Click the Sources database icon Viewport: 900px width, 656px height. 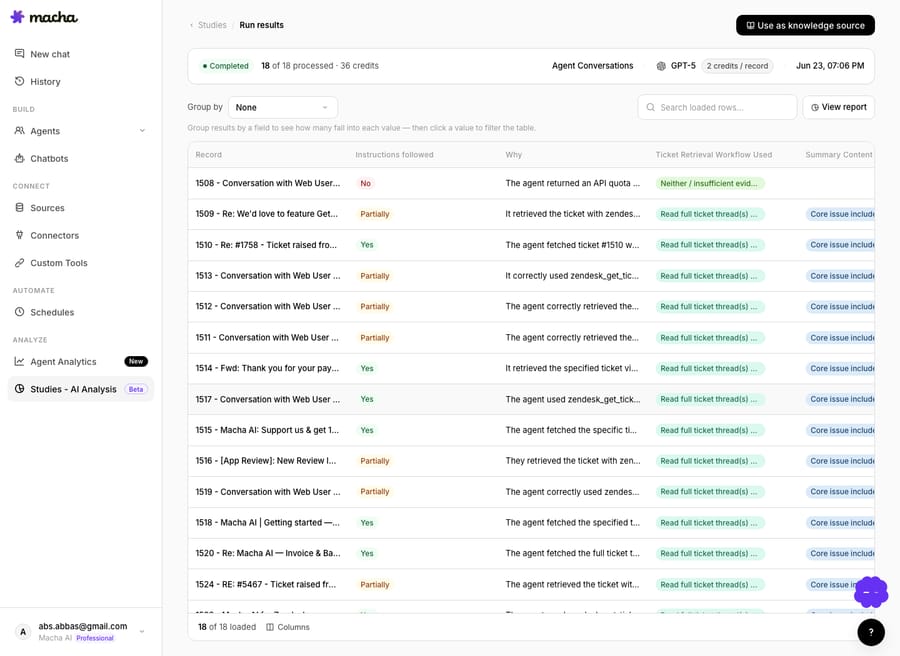coord(20,207)
